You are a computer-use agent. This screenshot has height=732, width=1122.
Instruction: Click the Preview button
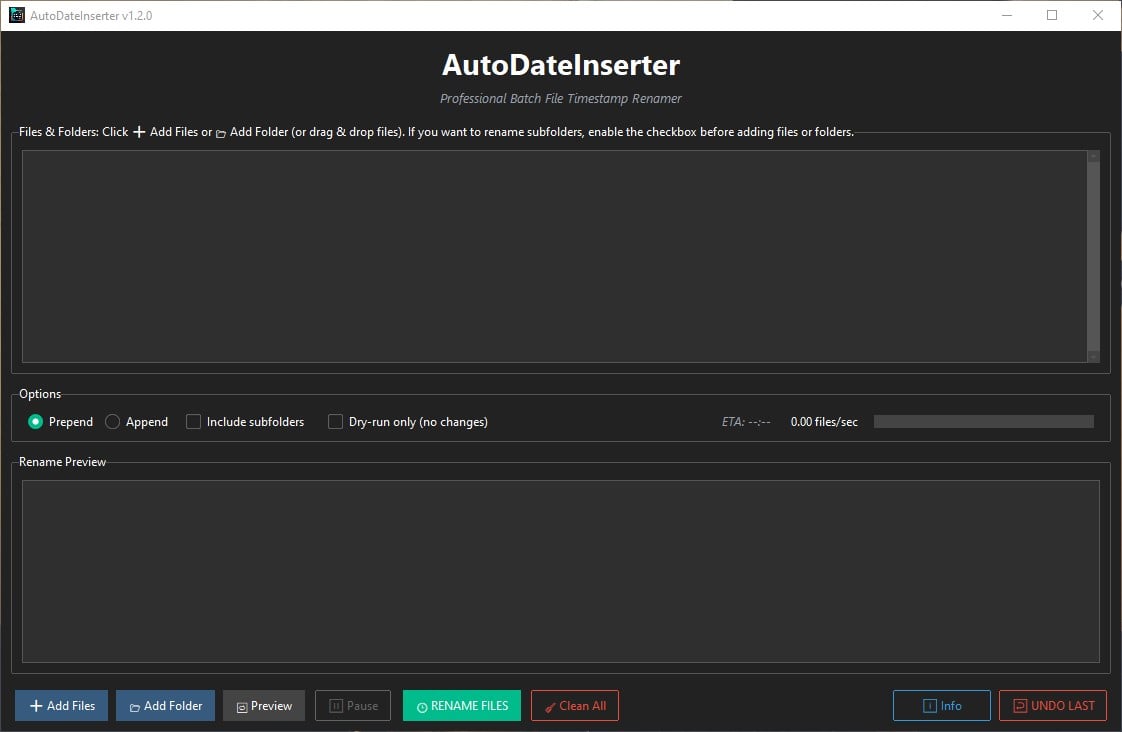(263, 705)
